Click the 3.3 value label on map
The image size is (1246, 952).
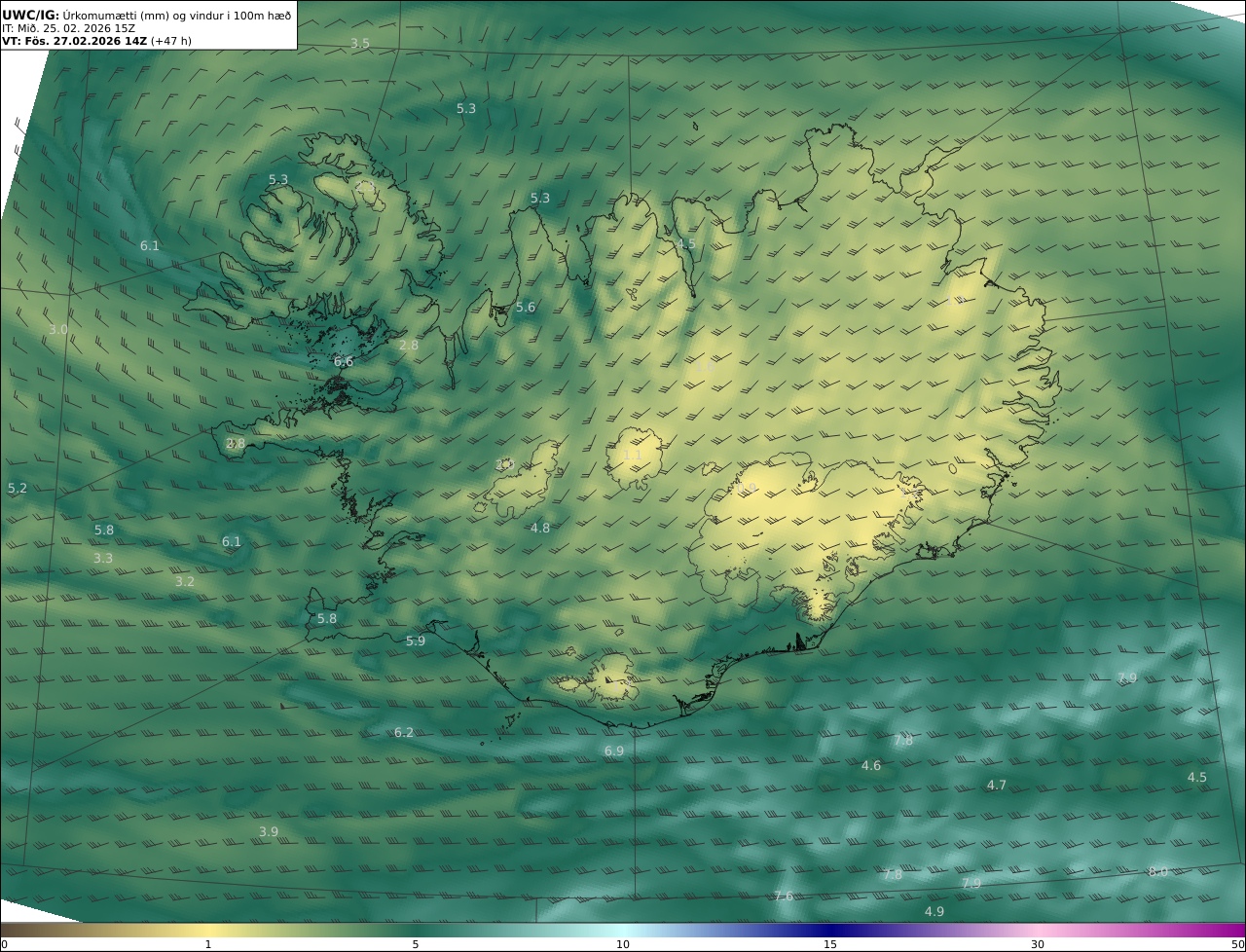tap(103, 559)
